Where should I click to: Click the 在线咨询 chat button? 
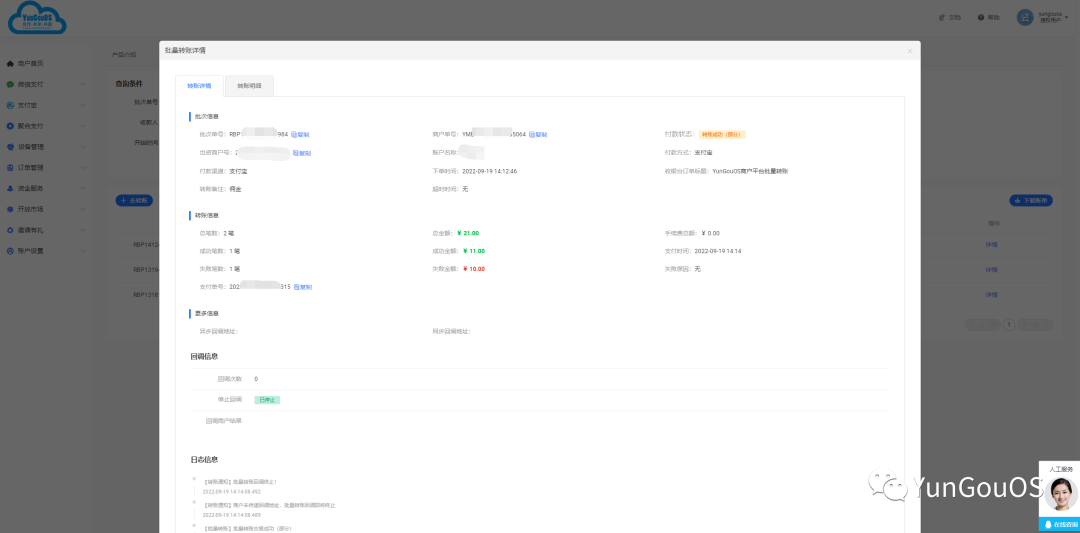1059,524
